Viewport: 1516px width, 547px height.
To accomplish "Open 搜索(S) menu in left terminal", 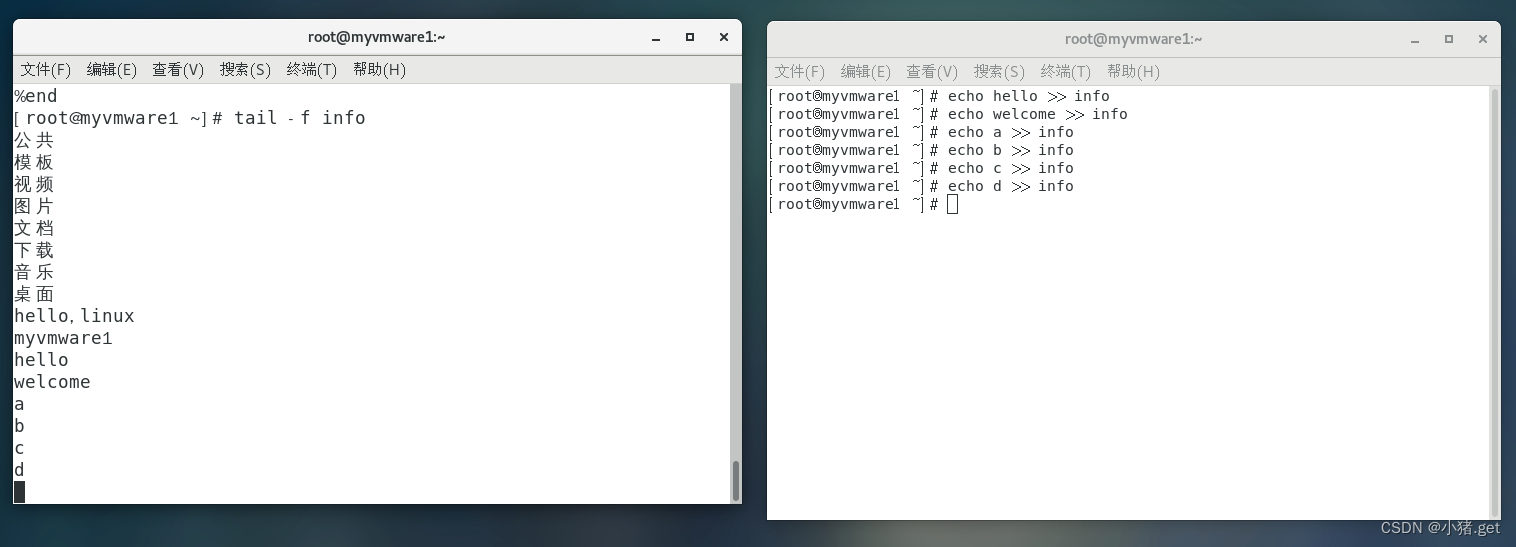I will click(245, 69).
